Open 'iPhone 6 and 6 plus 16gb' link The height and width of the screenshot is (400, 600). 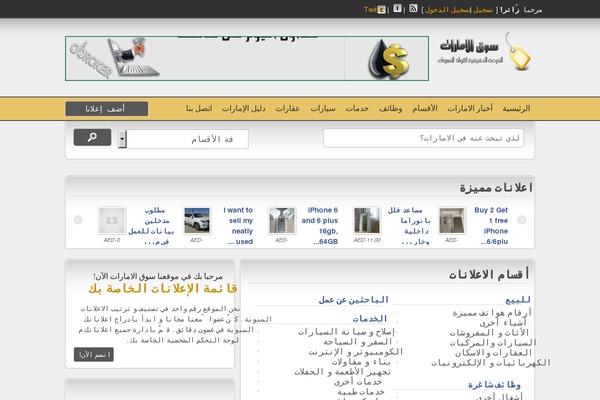[x=320, y=226]
